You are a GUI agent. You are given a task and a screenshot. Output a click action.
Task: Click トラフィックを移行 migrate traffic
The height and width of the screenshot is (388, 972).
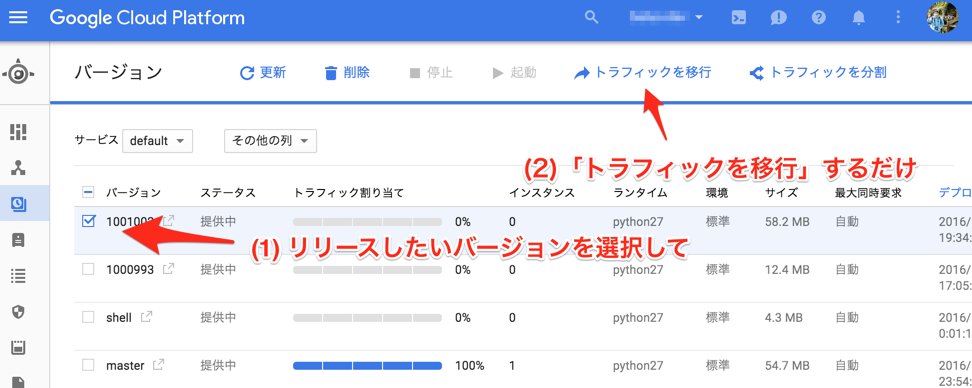[642, 73]
